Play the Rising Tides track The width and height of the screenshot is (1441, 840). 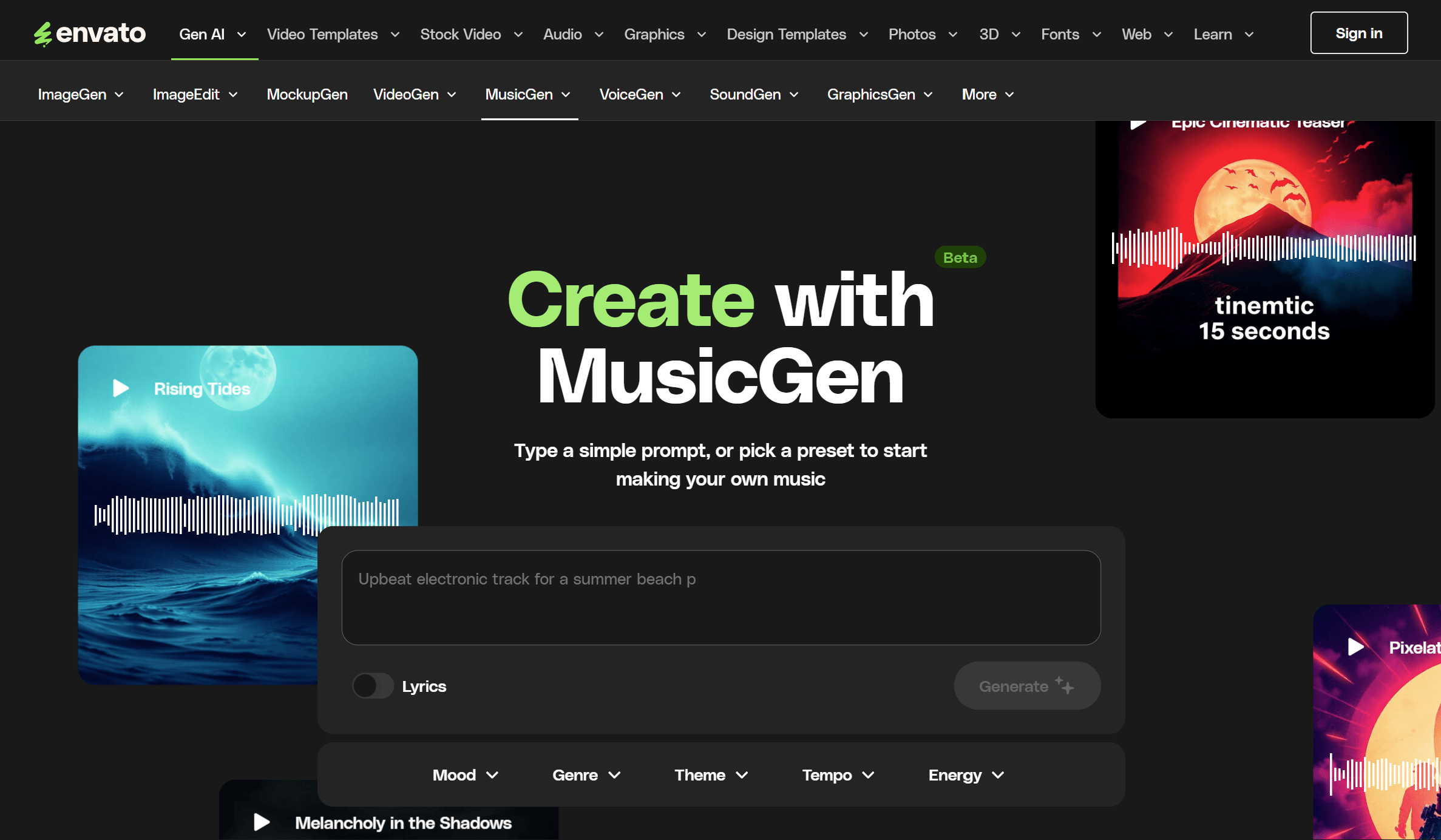(121, 388)
